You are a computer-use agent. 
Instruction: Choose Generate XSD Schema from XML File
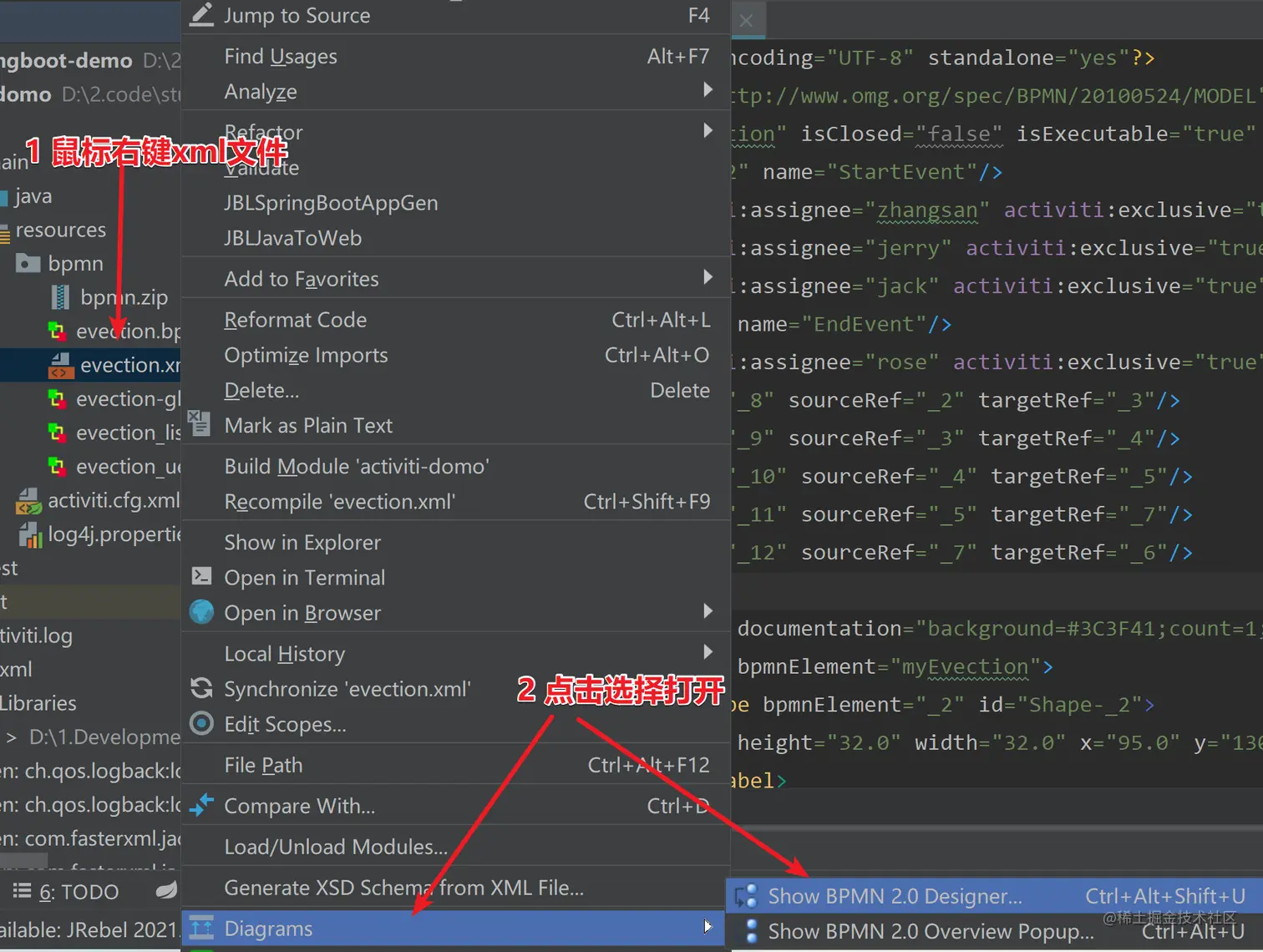pos(455,888)
